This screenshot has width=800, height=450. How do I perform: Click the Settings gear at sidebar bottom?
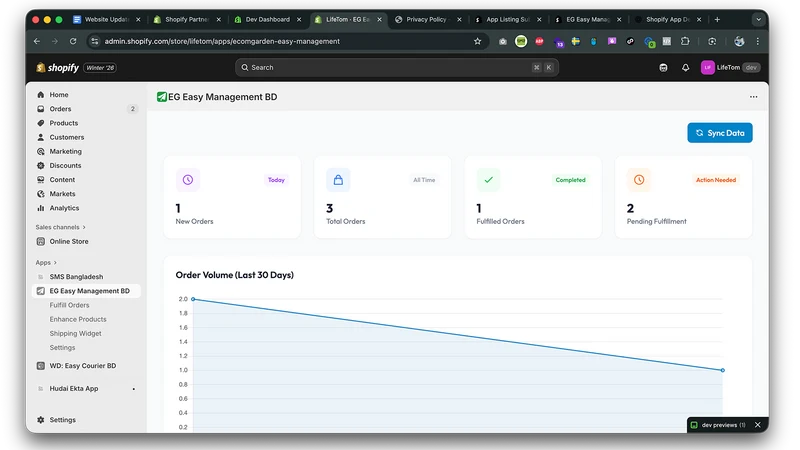coord(41,420)
